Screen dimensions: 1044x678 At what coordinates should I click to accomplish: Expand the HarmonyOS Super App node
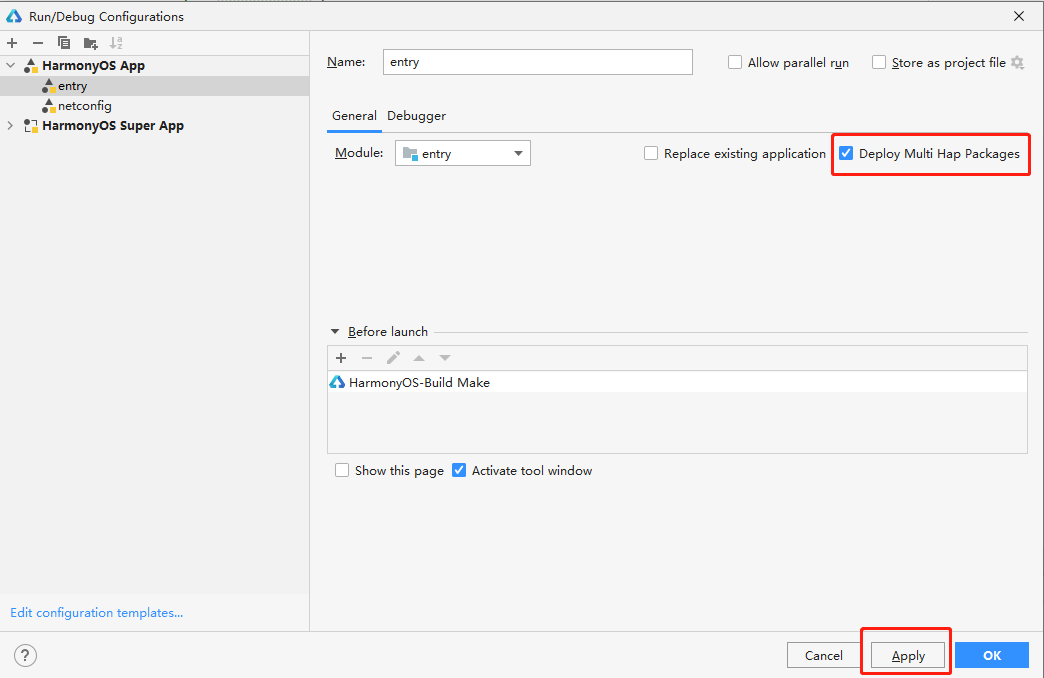pyautogui.click(x=11, y=126)
